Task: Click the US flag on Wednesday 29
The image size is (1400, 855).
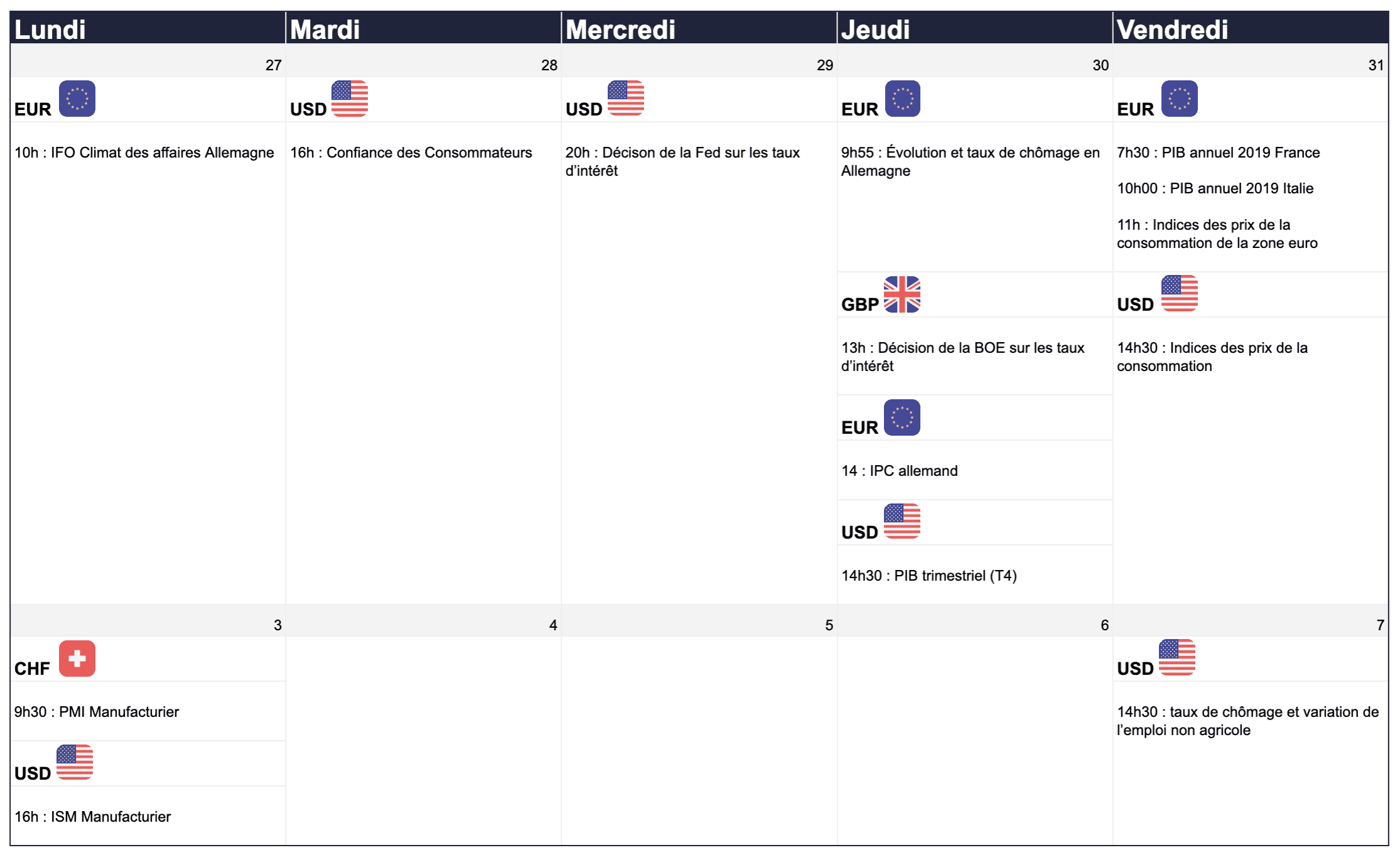Action: 626,99
